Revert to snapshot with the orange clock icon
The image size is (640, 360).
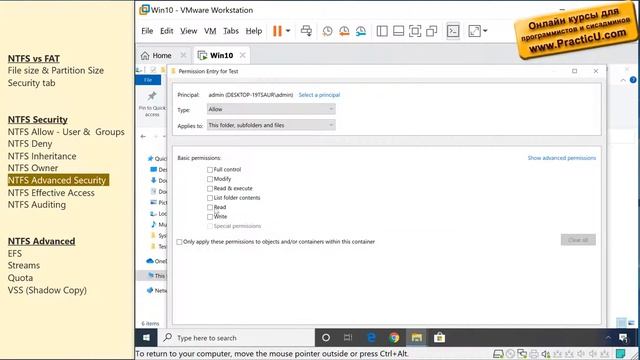[x=344, y=31]
